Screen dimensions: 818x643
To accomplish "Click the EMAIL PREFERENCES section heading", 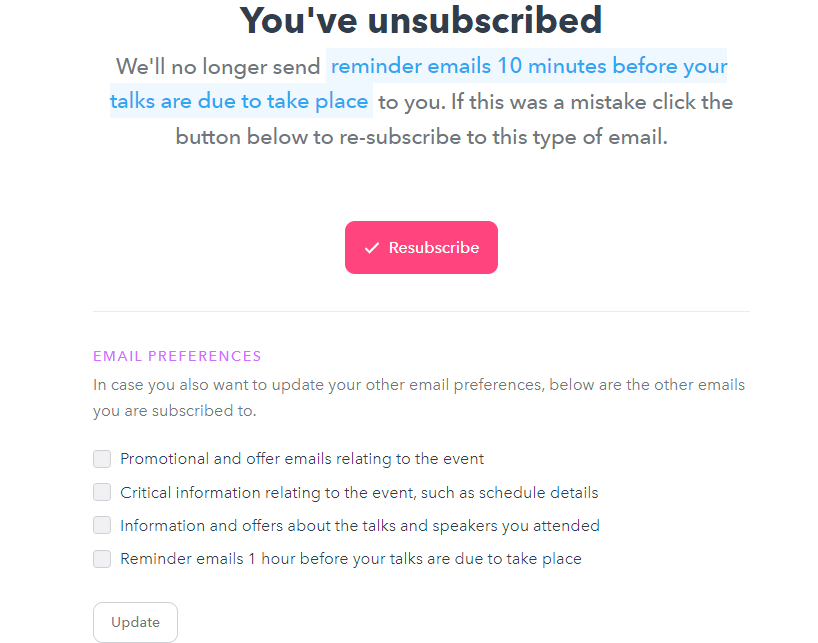I will coord(177,356).
